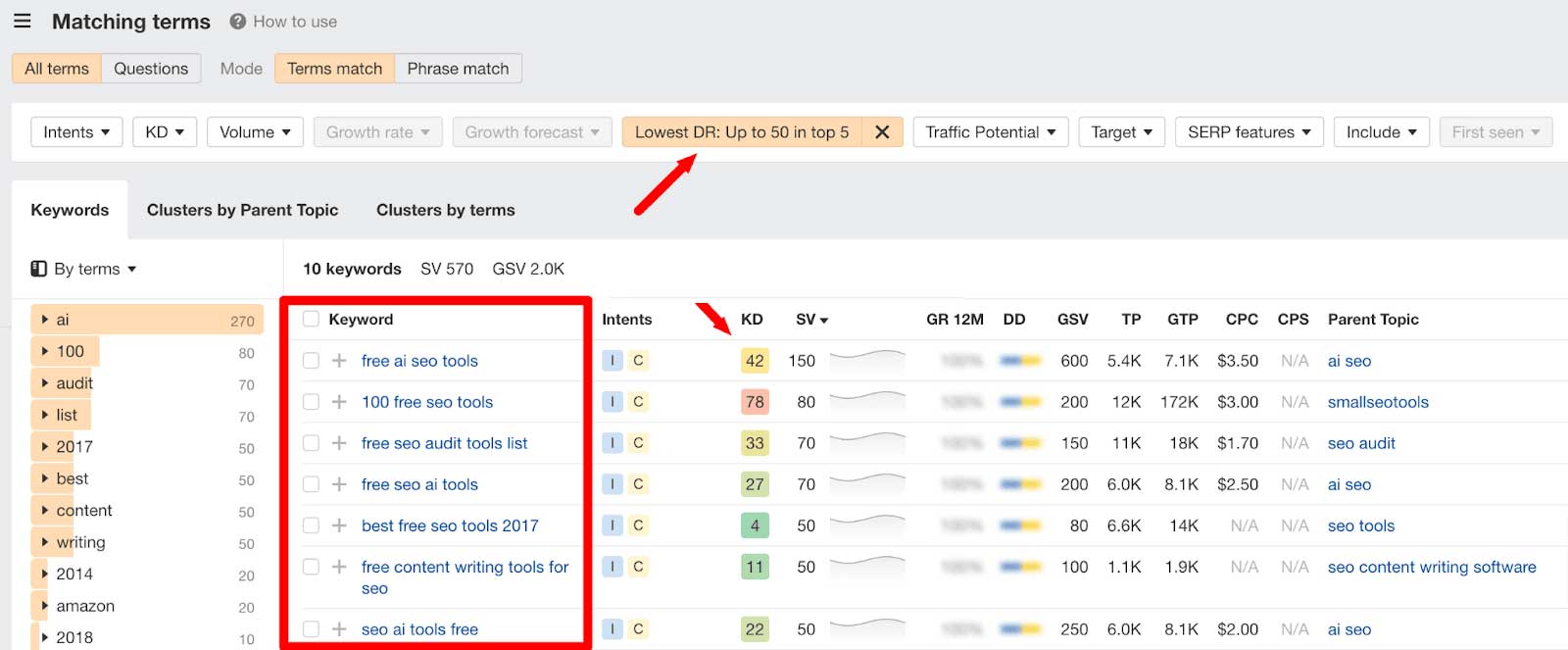
Task: Open the free content writing tools for seo keyword
Action: (465, 577)
